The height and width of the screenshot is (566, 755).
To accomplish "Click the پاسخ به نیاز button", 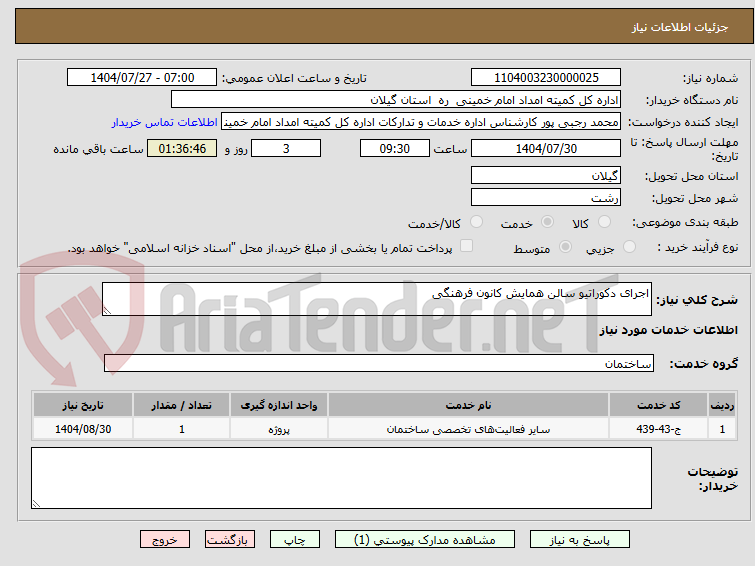I will (x=580, y=540).
